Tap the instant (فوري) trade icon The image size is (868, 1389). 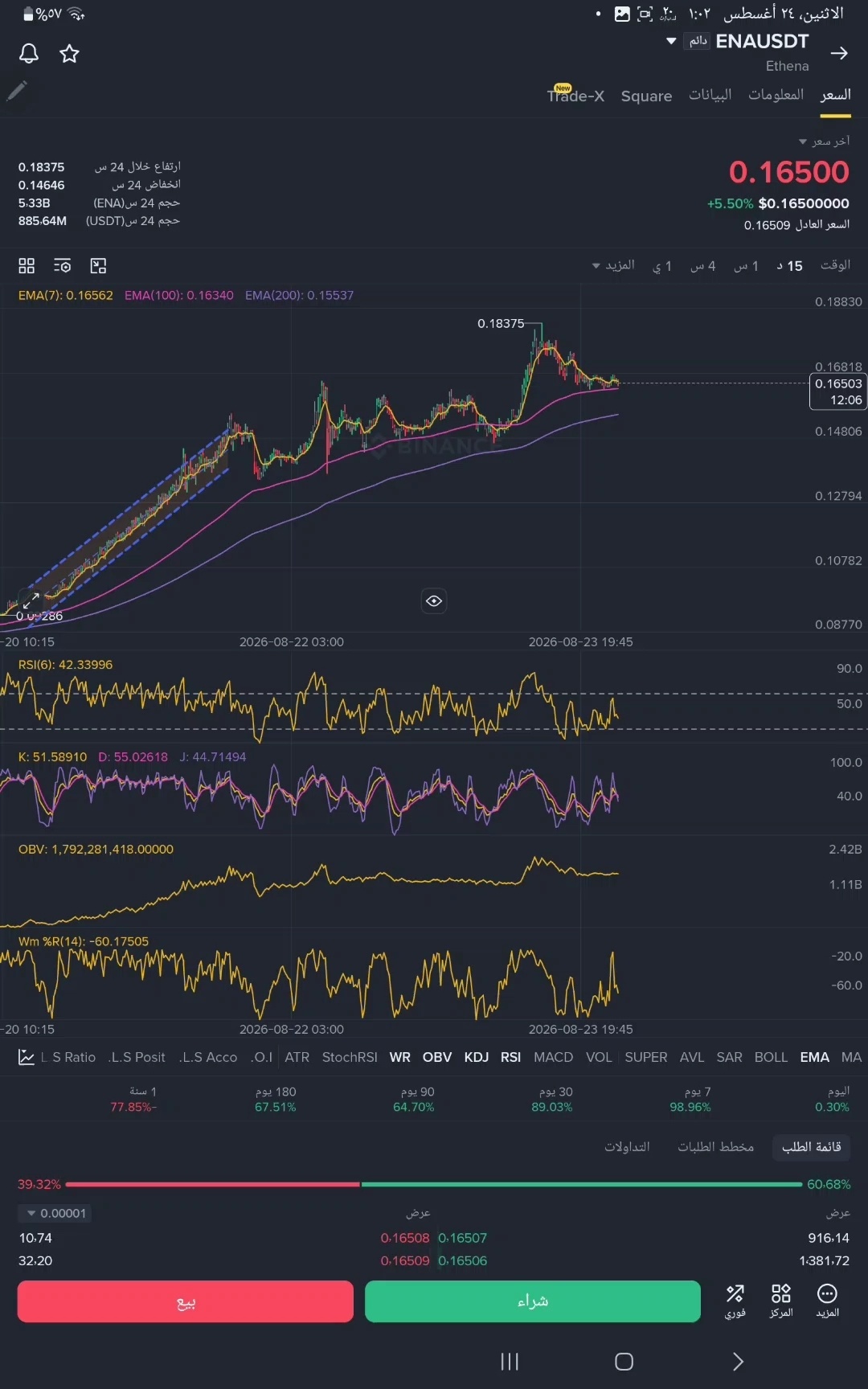735,1301
